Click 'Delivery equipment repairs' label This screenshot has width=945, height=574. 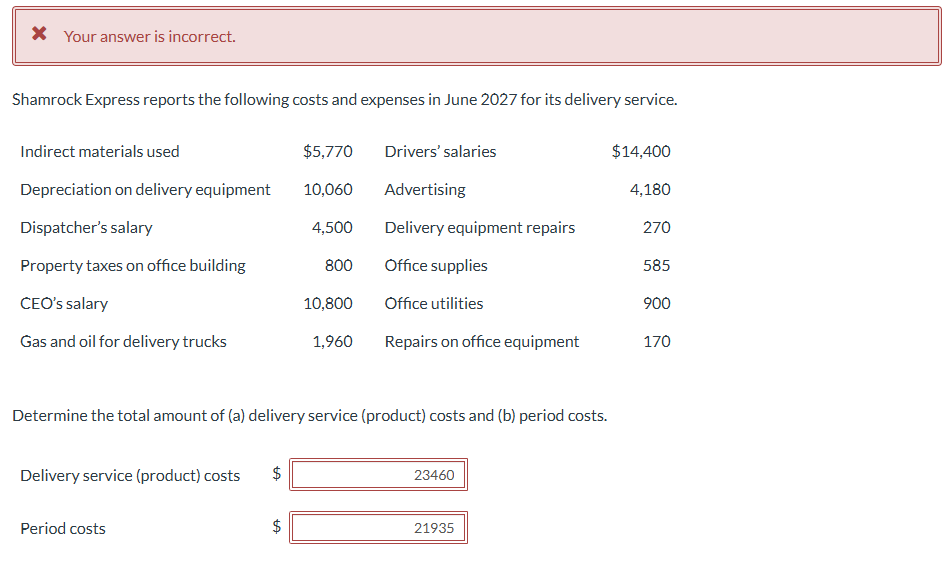click(x=480, y=228)
